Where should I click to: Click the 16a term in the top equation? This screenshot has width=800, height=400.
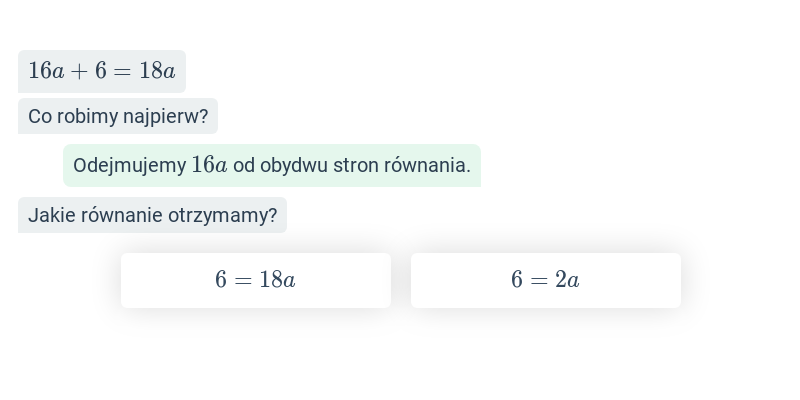pos(46,71)
